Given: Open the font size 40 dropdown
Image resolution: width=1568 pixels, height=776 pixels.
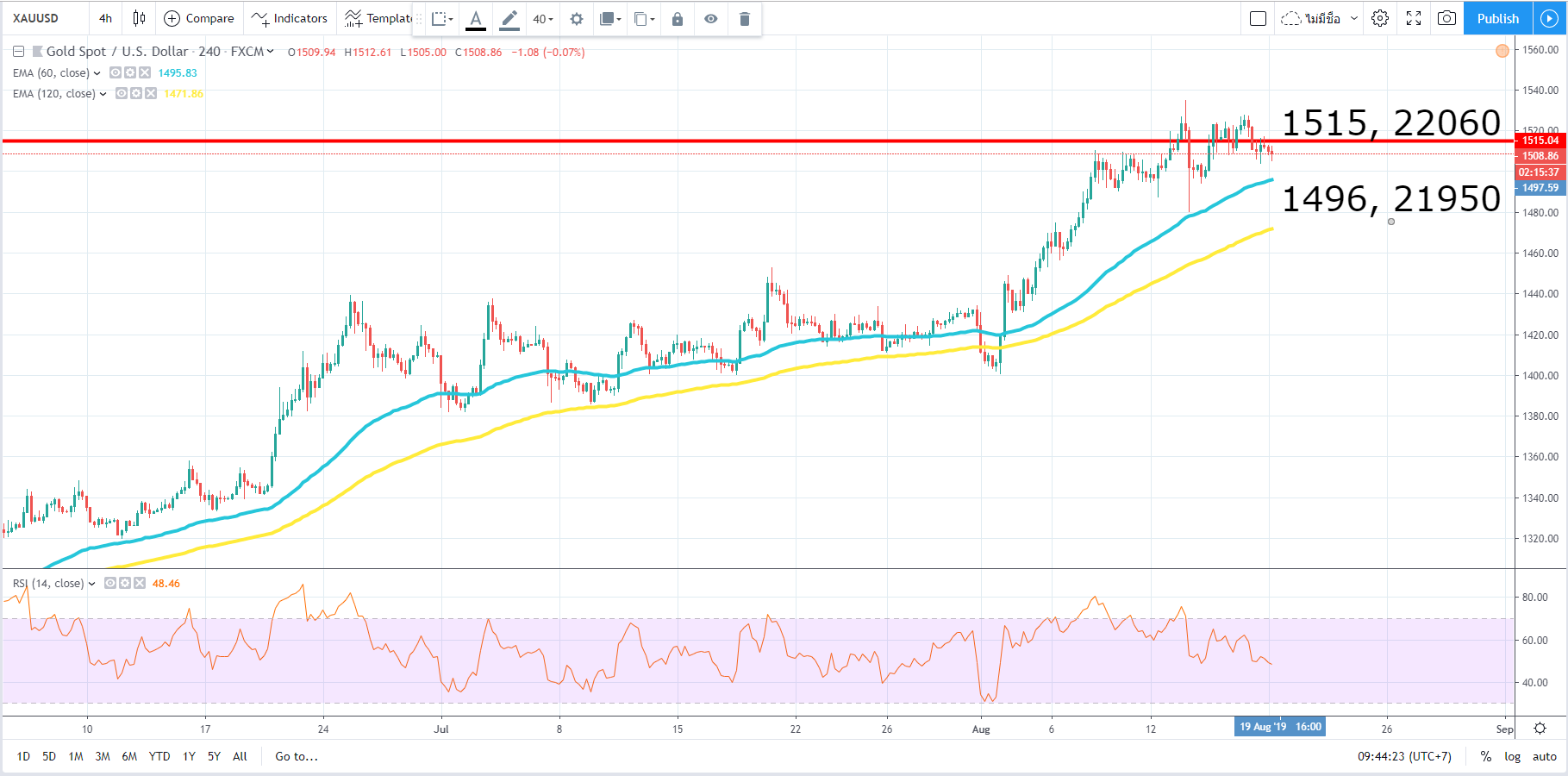Looking at the screenshot, I should point(542,19).
